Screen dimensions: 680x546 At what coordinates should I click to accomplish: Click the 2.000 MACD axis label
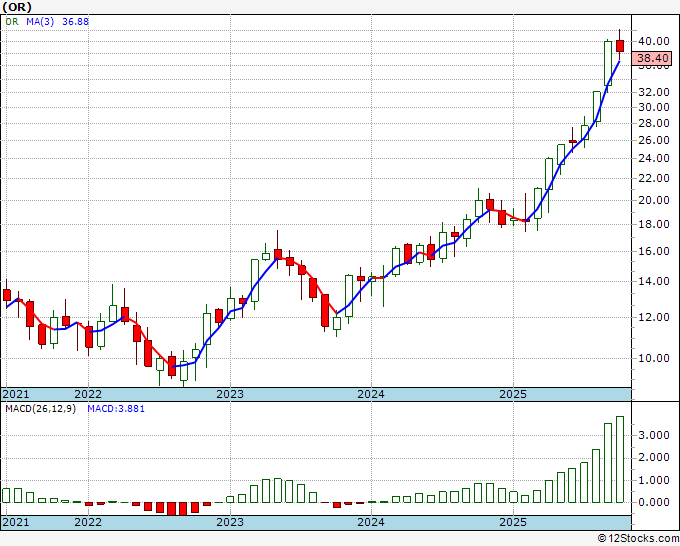click(653, 458)
